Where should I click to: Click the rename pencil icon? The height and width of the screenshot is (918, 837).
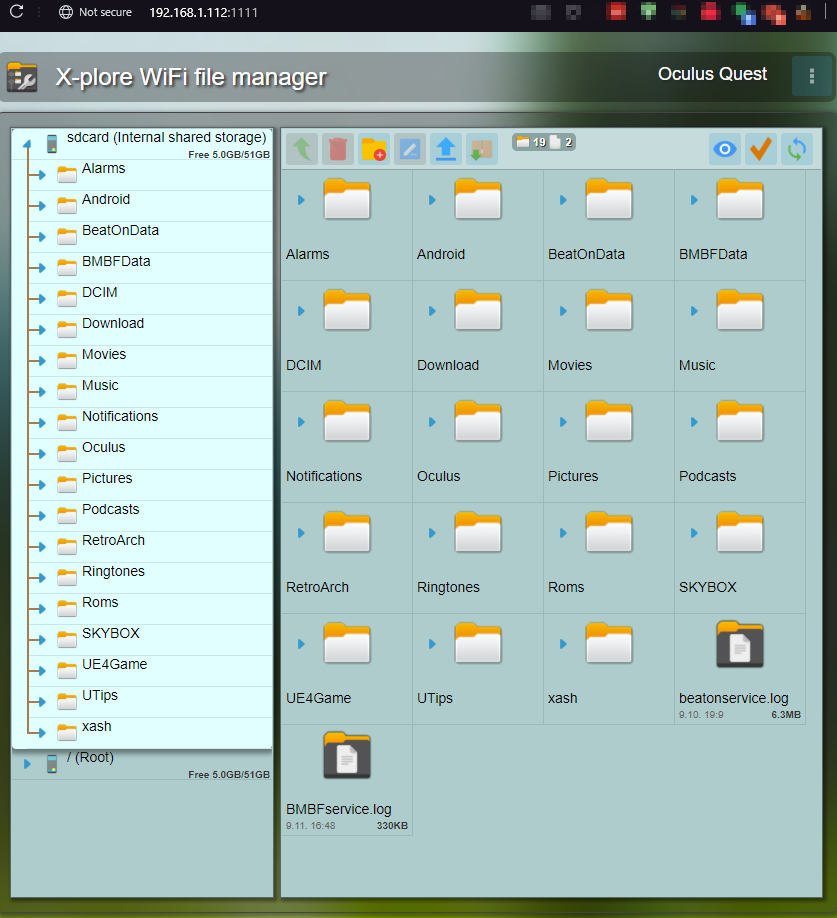click(410, 149)
